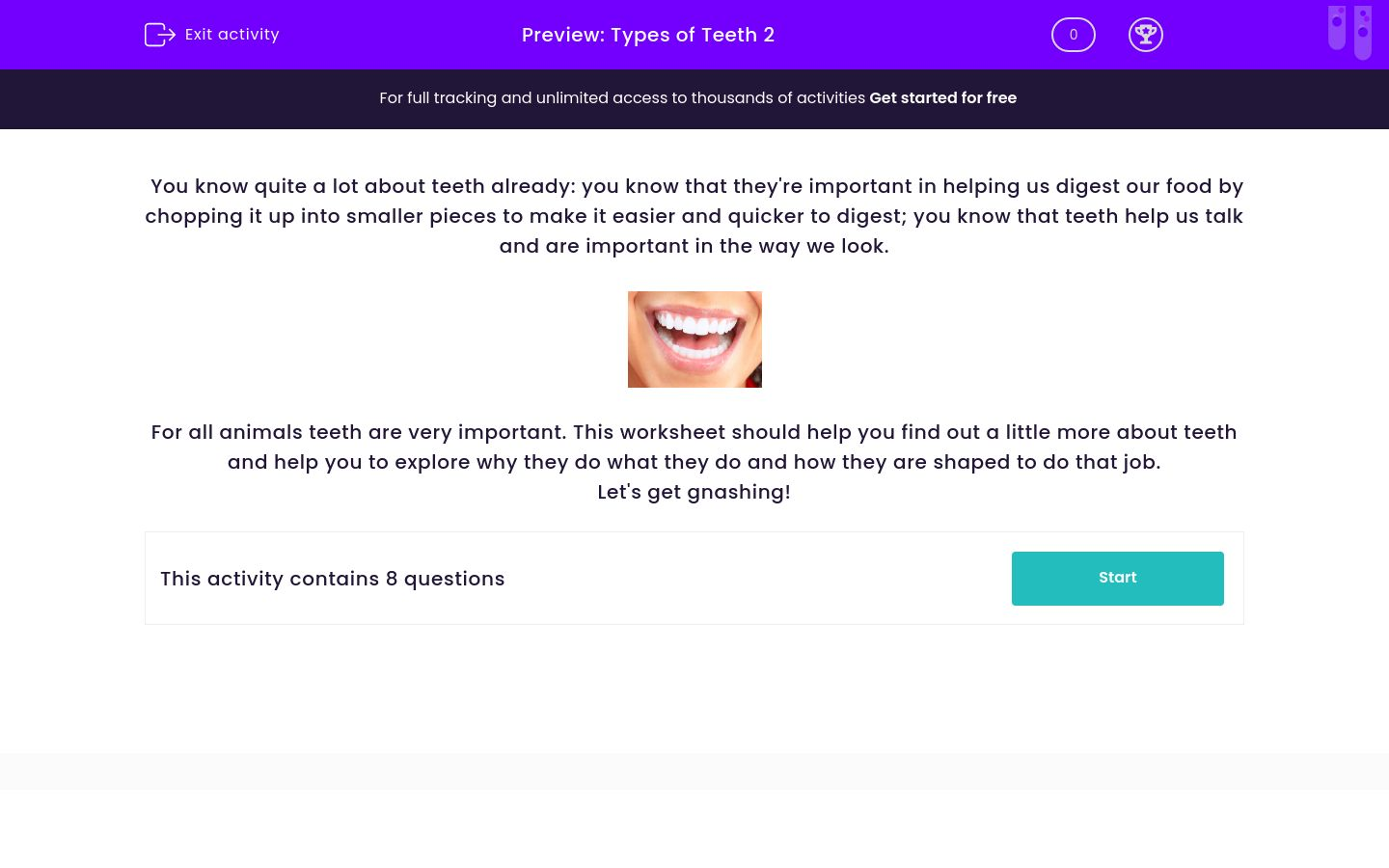Open the rewards trophy in the header
The width and height of the screenshot is (1389, 868).
point(1146,35)
